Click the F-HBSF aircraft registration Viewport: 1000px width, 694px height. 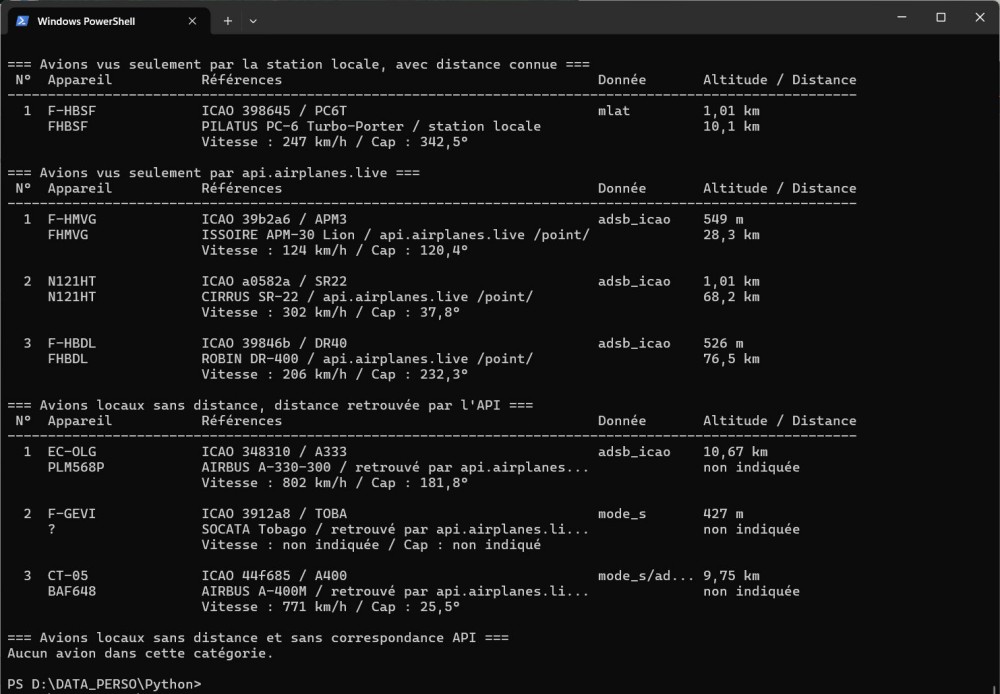(72, 110)
